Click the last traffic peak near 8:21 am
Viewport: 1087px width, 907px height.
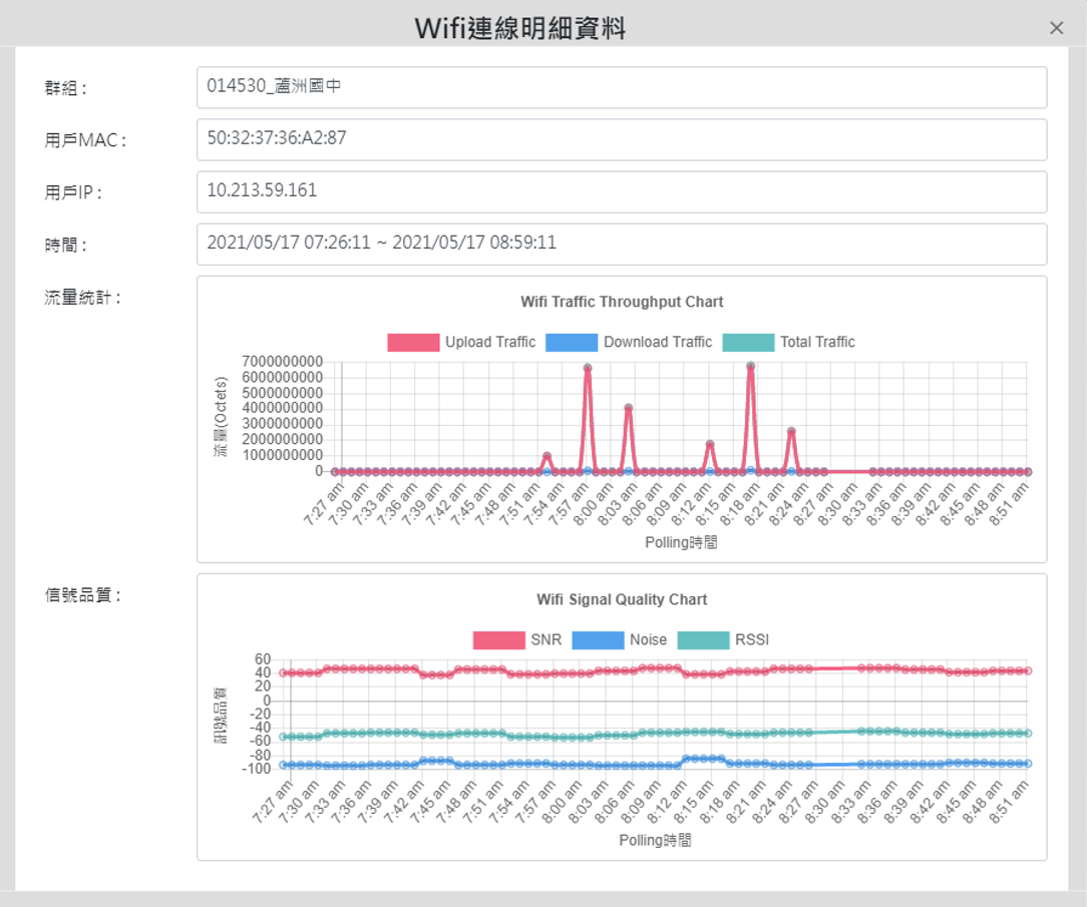click(791, 431)
